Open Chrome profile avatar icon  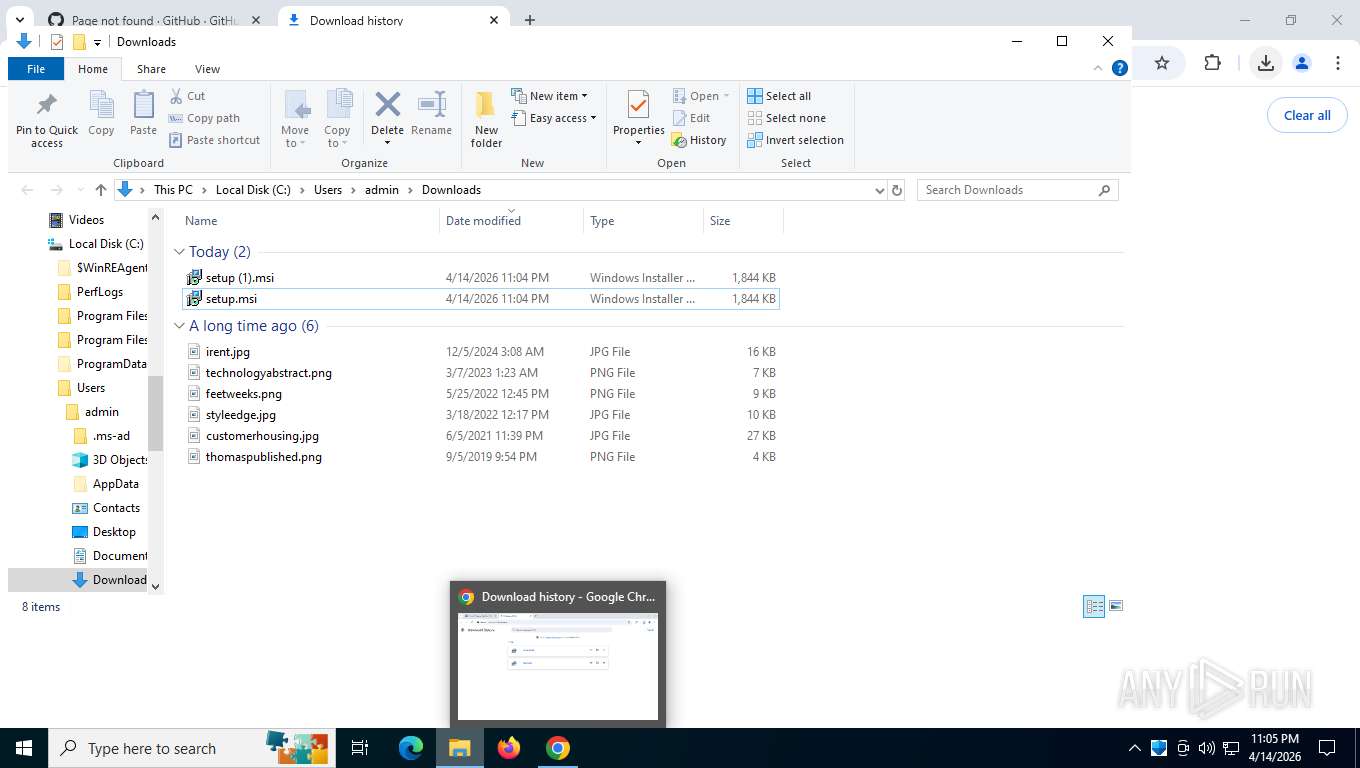1302,63
